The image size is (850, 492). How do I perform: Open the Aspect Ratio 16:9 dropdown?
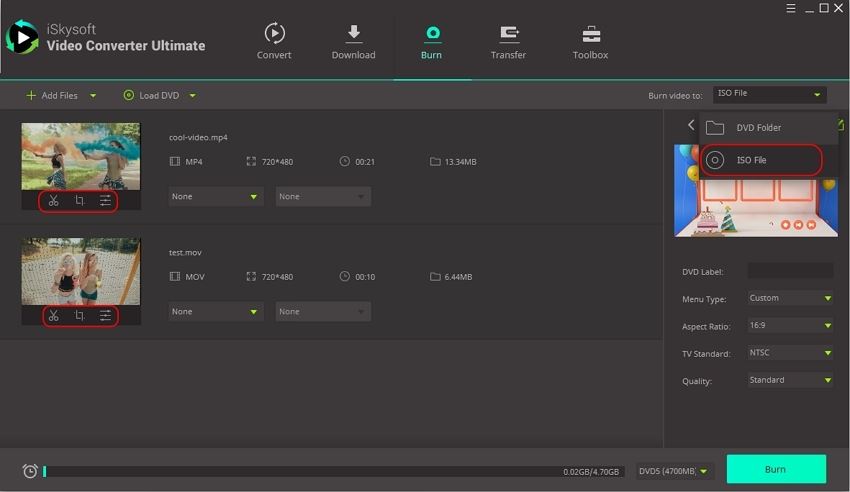click(790, 326)
